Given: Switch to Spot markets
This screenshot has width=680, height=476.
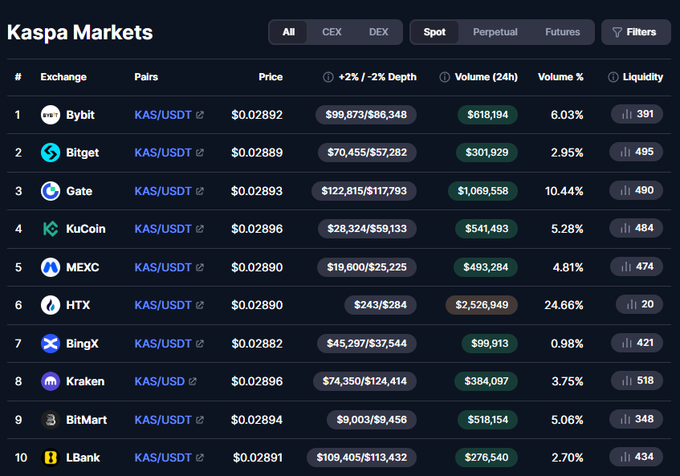Looking at the screenshot, I should (434, 32).
